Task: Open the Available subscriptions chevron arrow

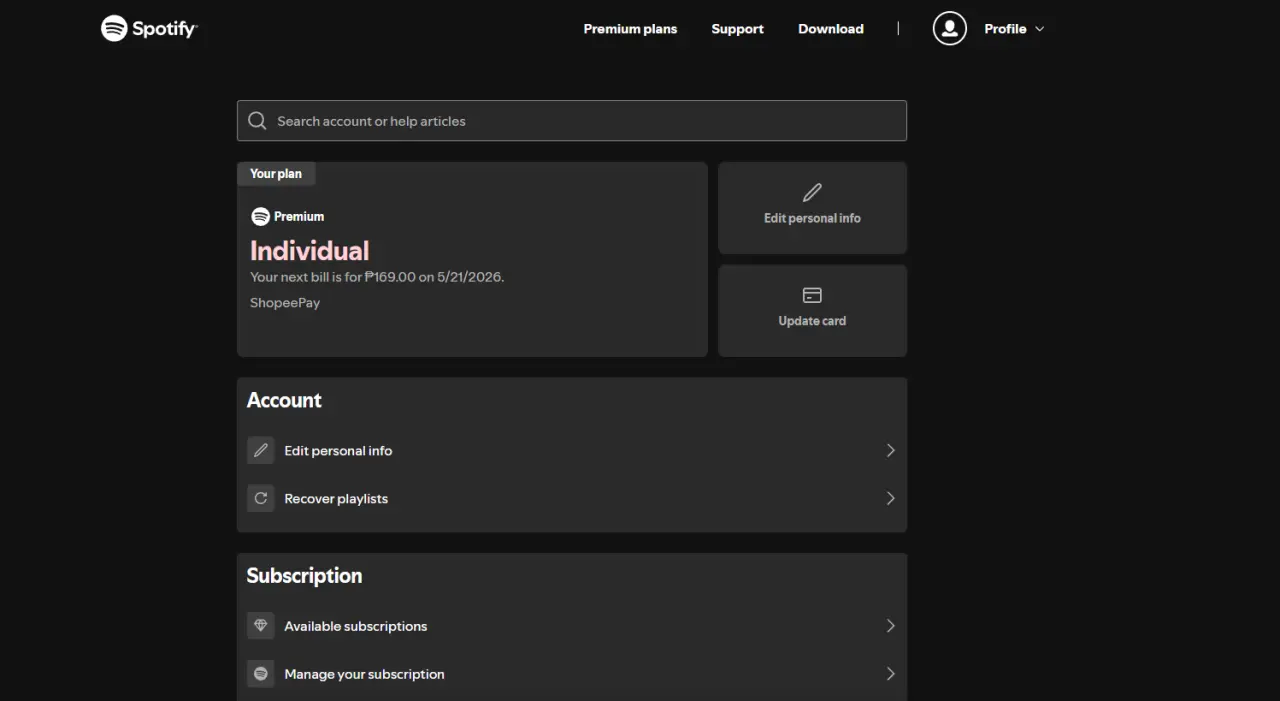Action: pyautogui.click(x=890, y=626)
